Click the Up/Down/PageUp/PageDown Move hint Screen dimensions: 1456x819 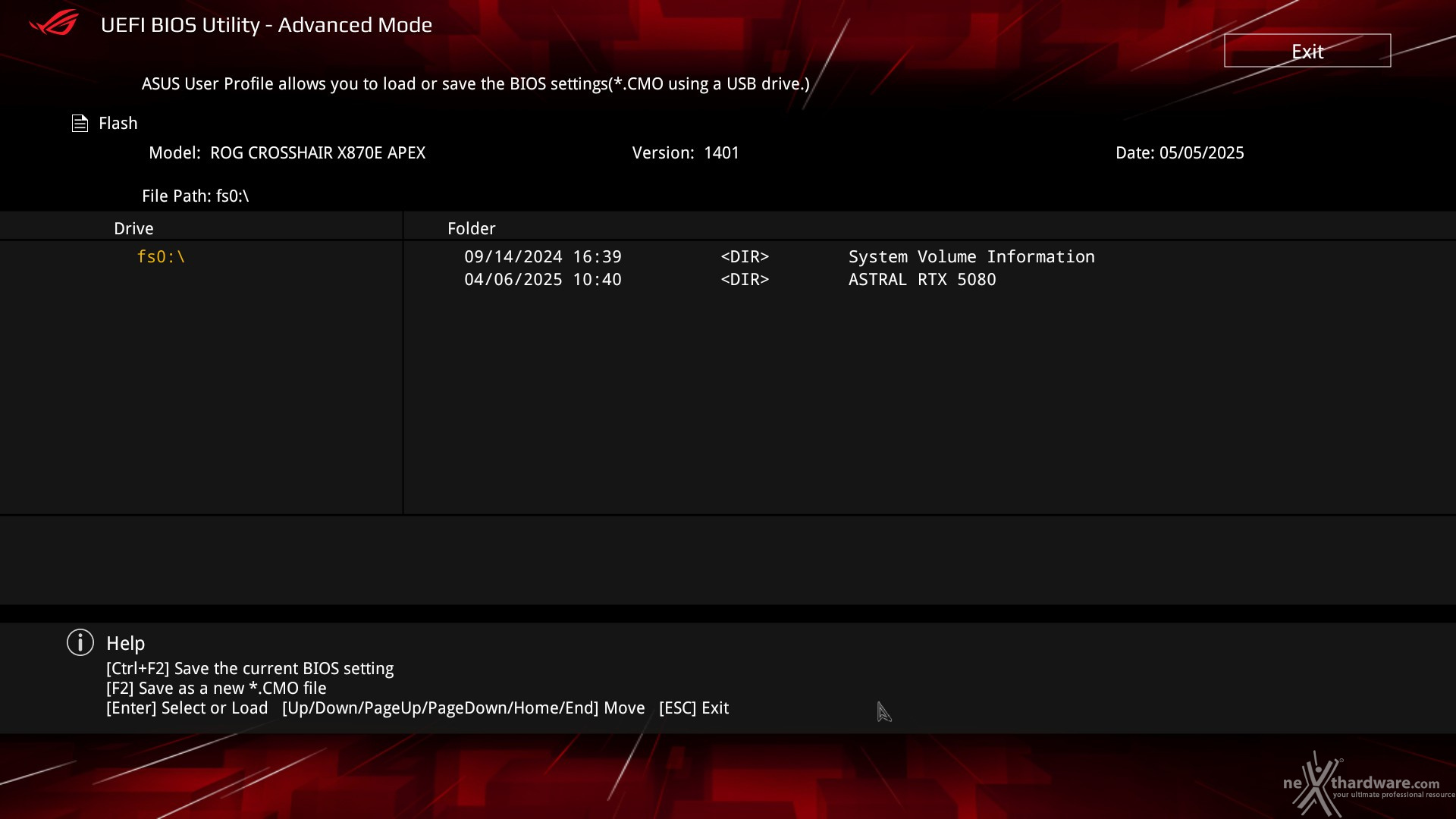pos(463,708)
